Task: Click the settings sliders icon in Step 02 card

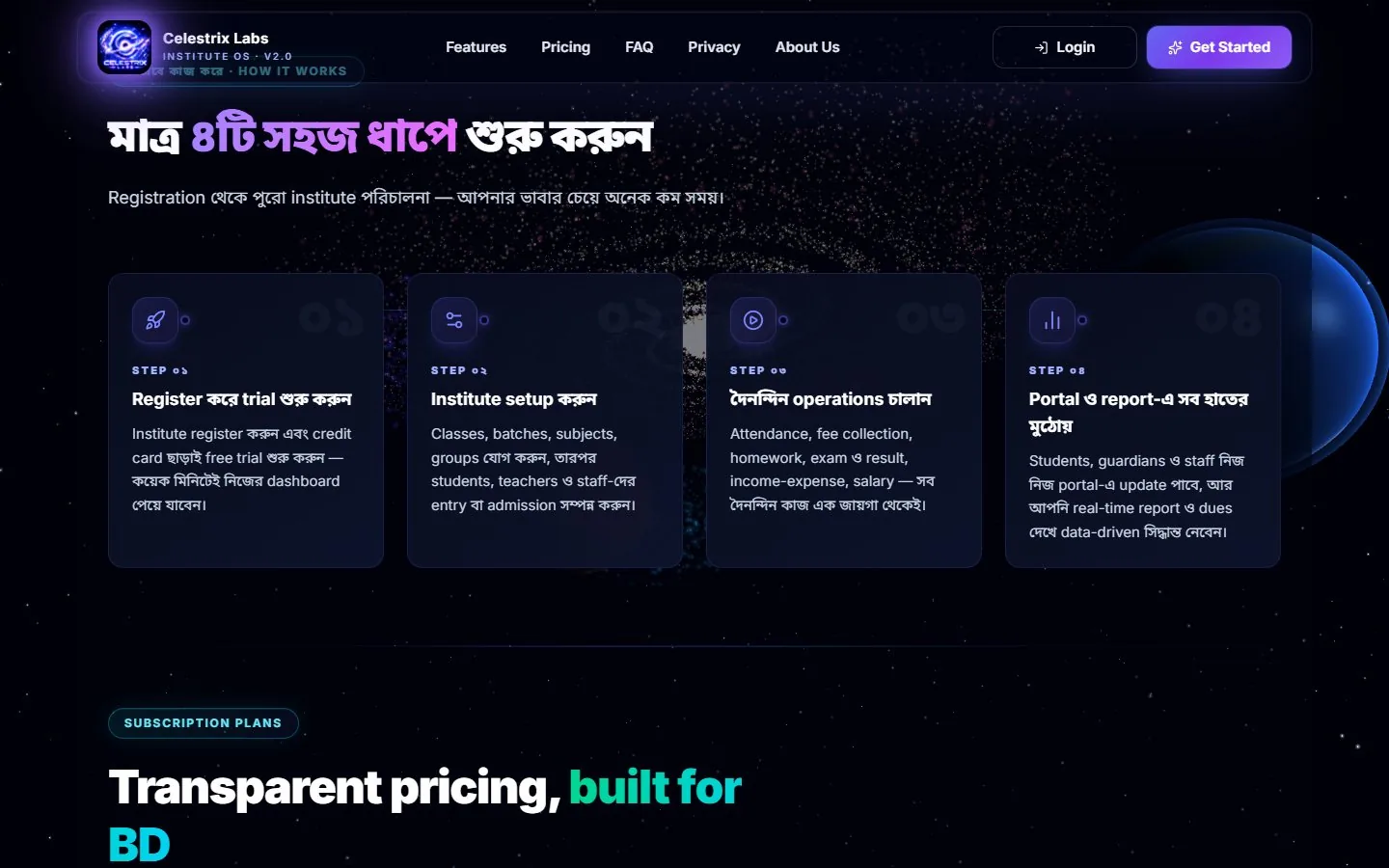Action: coord(454,320)
